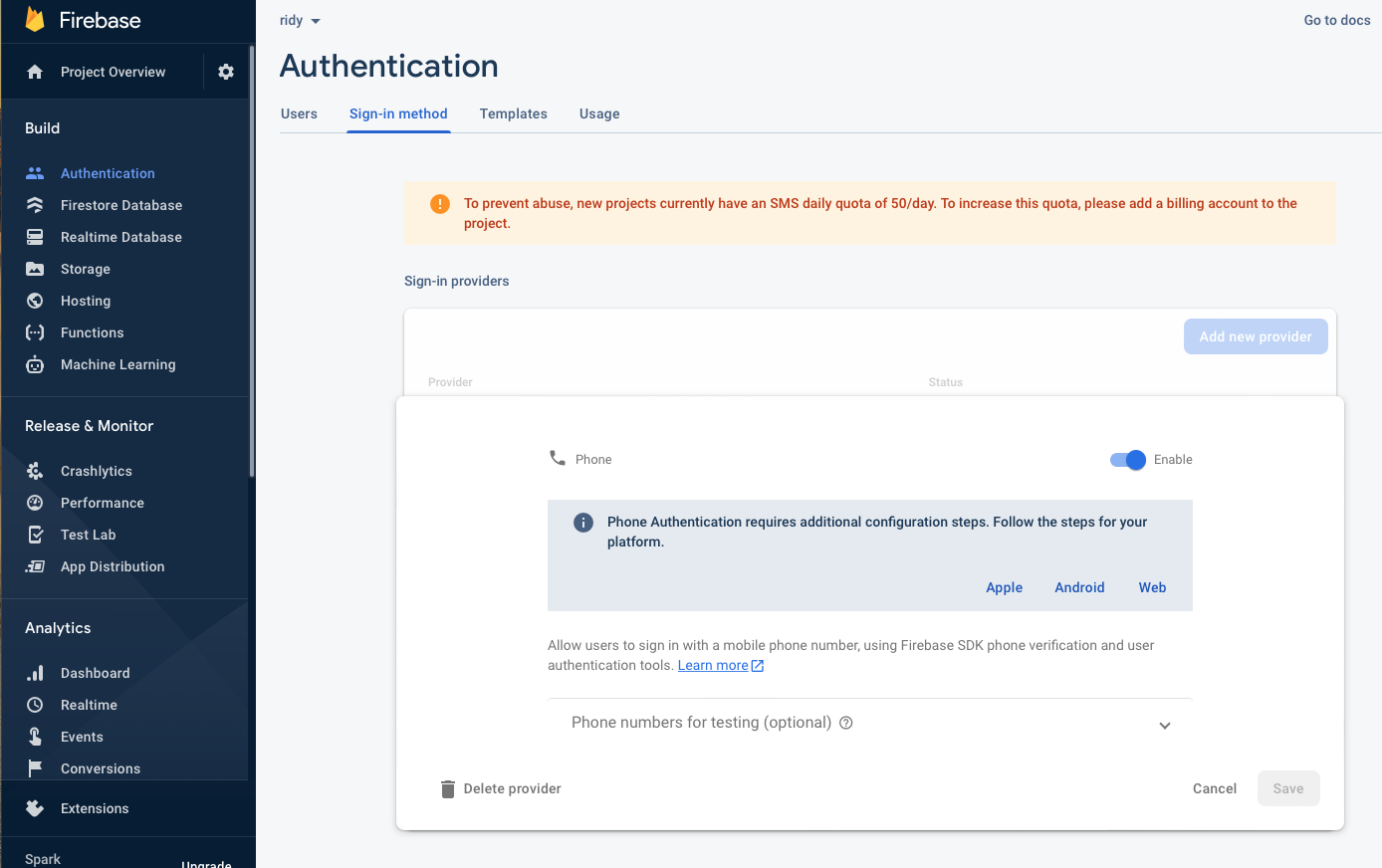This screenshot has height=868, width=1382.
Task: Click external link icon next to Learn more
Action: [x=758, y=666]
